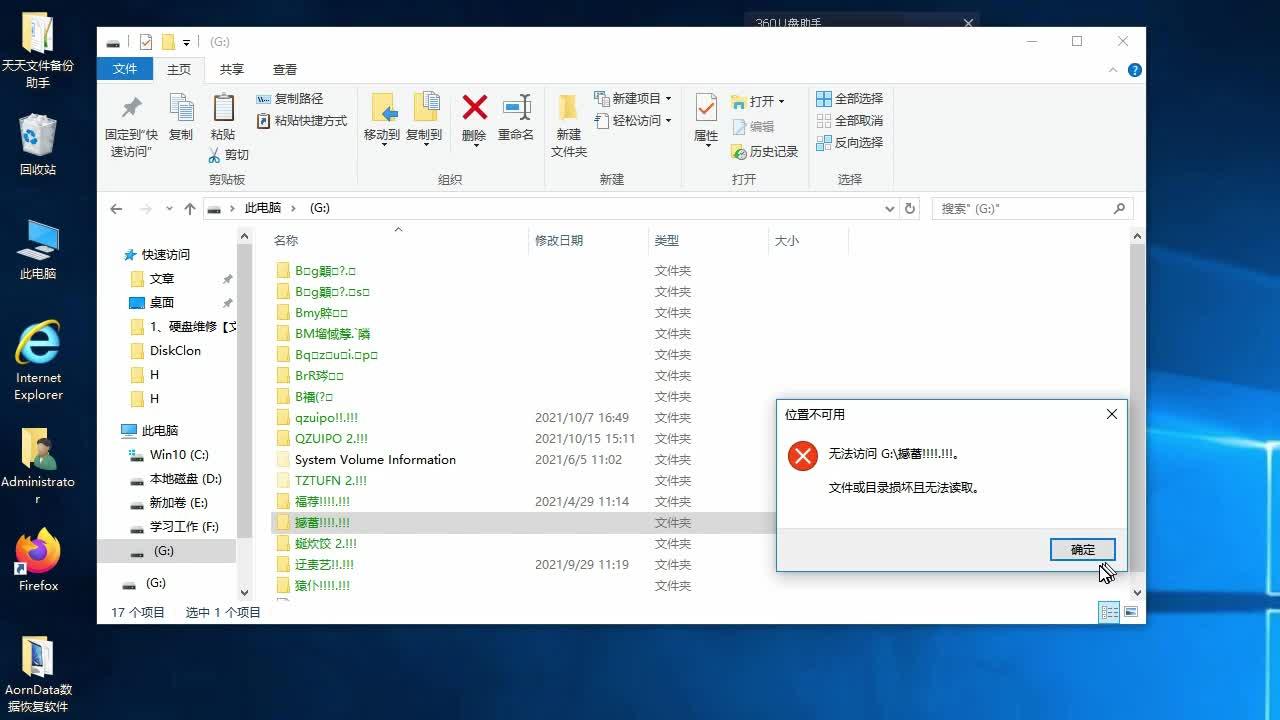Sort by Size column header

point(808,241)
